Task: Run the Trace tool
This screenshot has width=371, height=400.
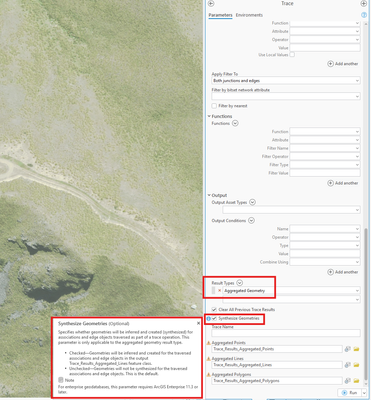Action: [x=350, y=393]
